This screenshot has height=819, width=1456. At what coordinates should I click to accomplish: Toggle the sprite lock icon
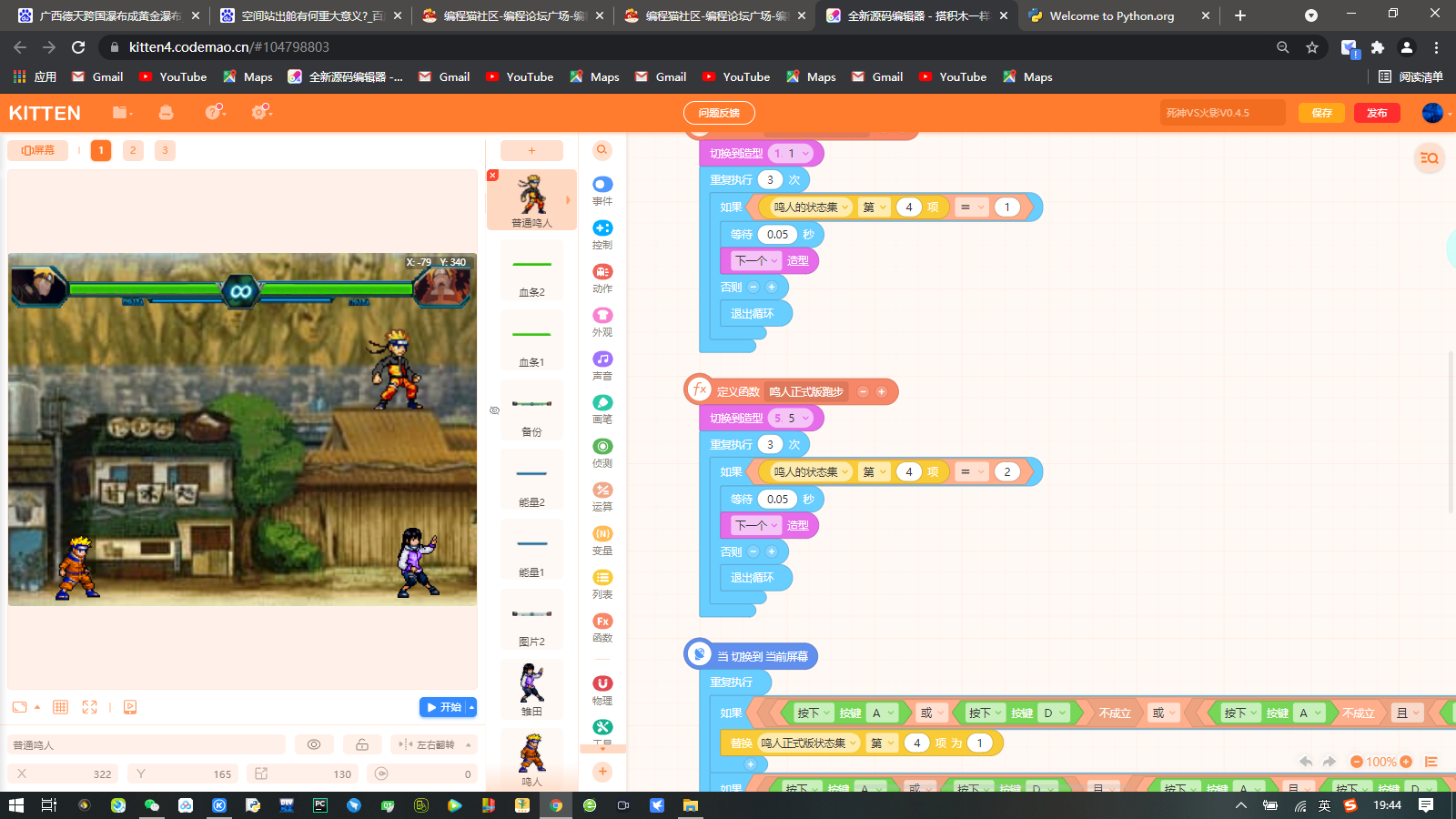click(362, 744)
